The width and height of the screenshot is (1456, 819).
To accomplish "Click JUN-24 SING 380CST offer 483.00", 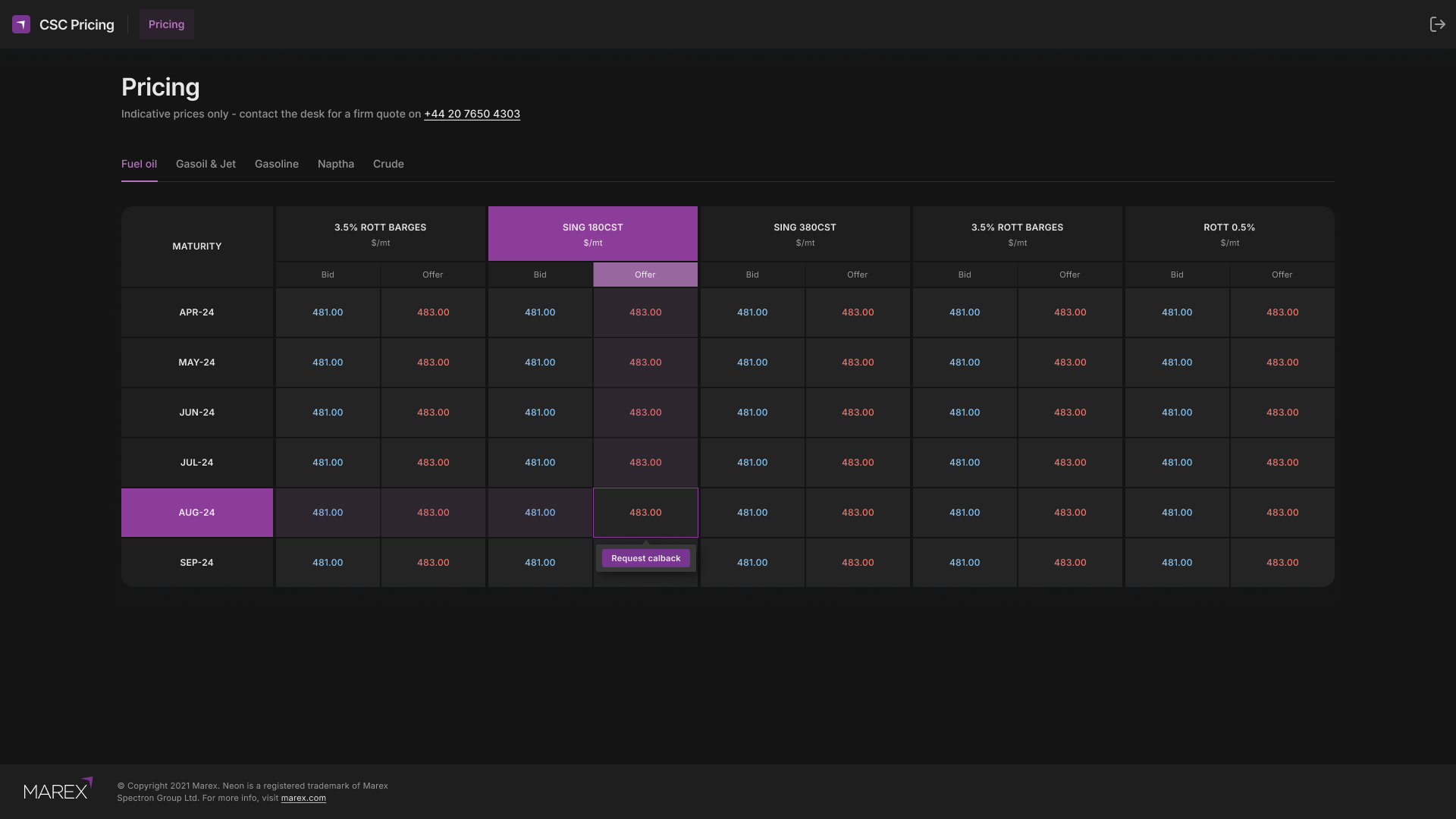I will pyautogui.click(x=858, y=413).
